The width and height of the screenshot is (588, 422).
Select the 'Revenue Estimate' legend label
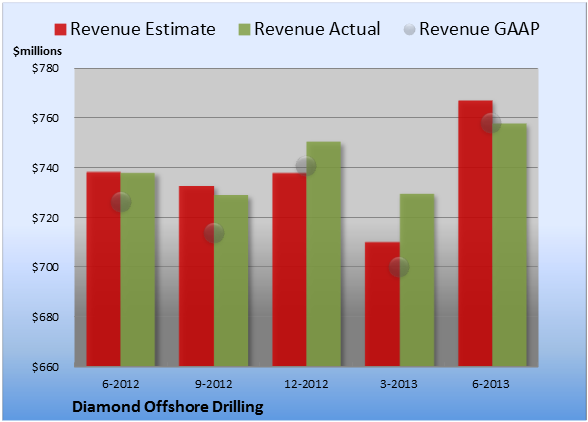click(143, 29)
